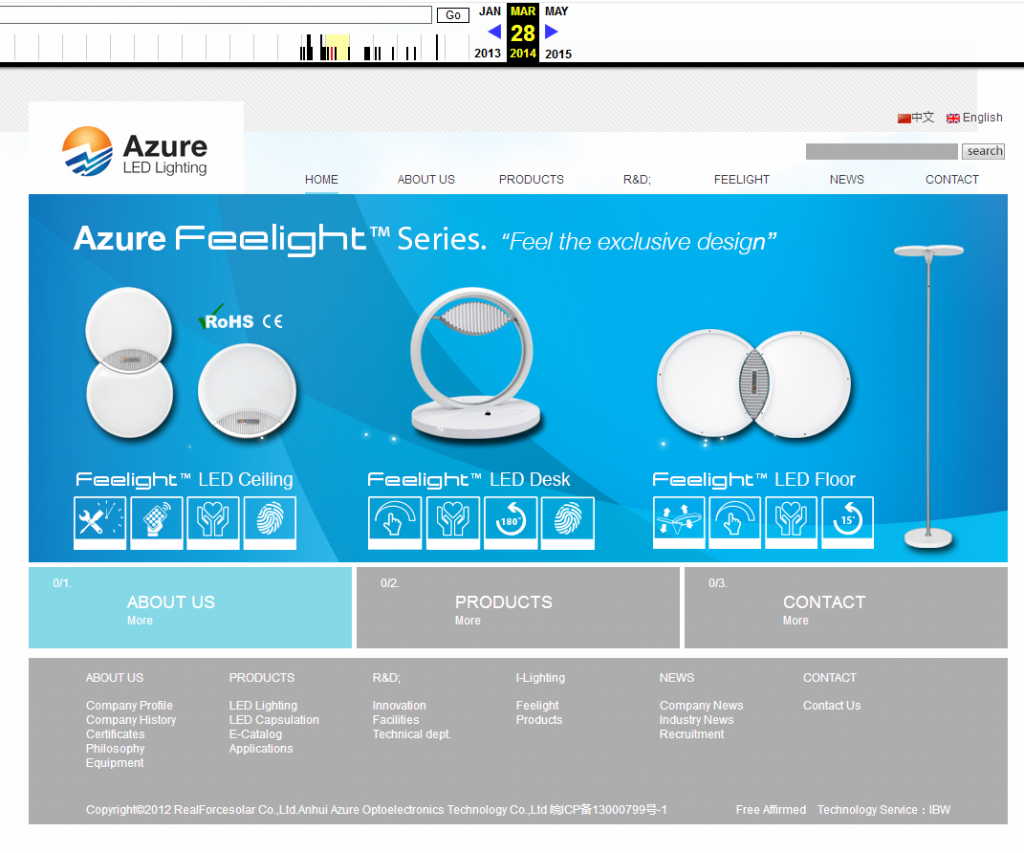The image size is (1024, 853).
Task: Click the LED Ceiling heart-in-hands icon
Action: tap(213, 523)
